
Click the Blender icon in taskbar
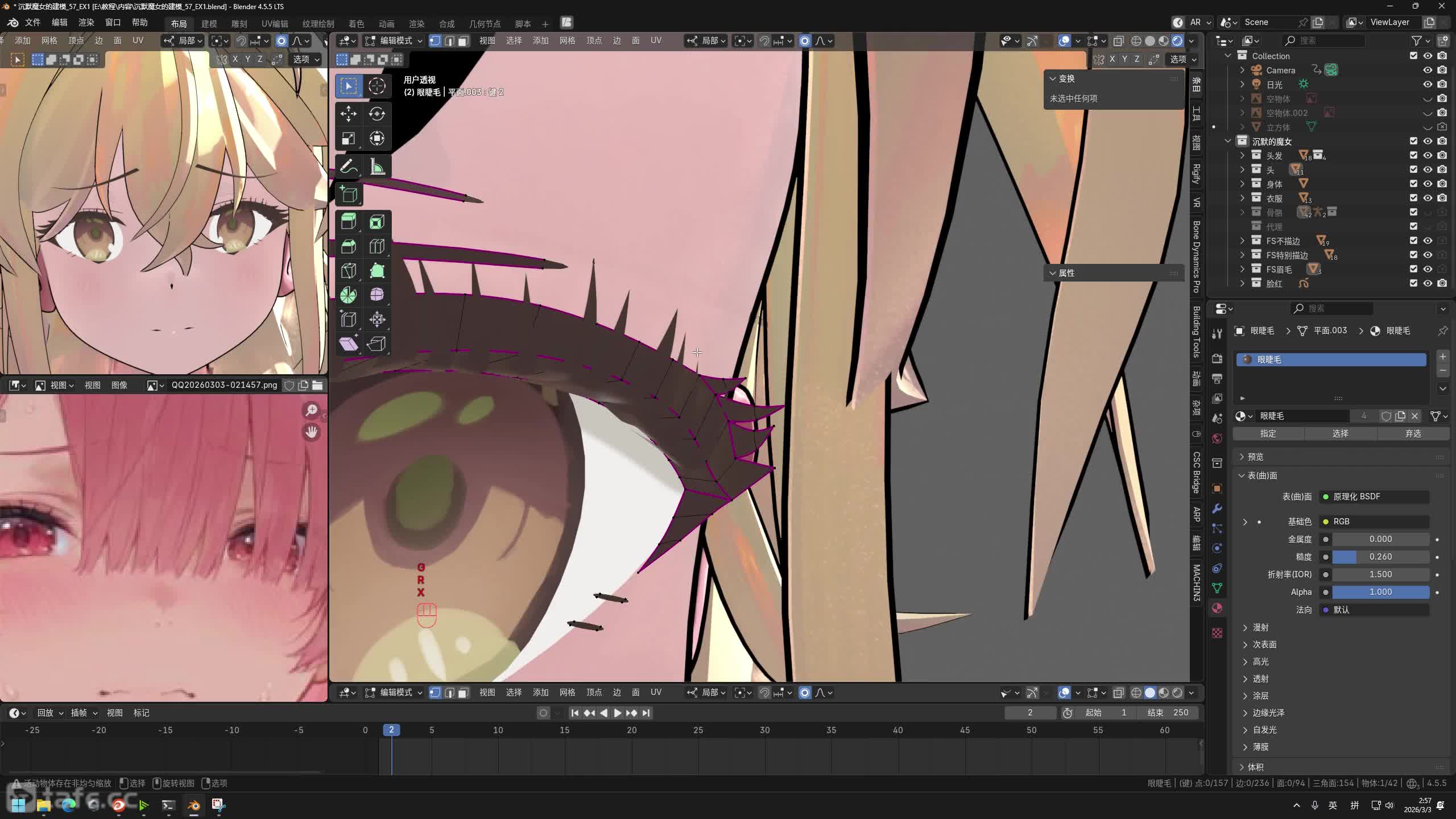tap(193, 805)
